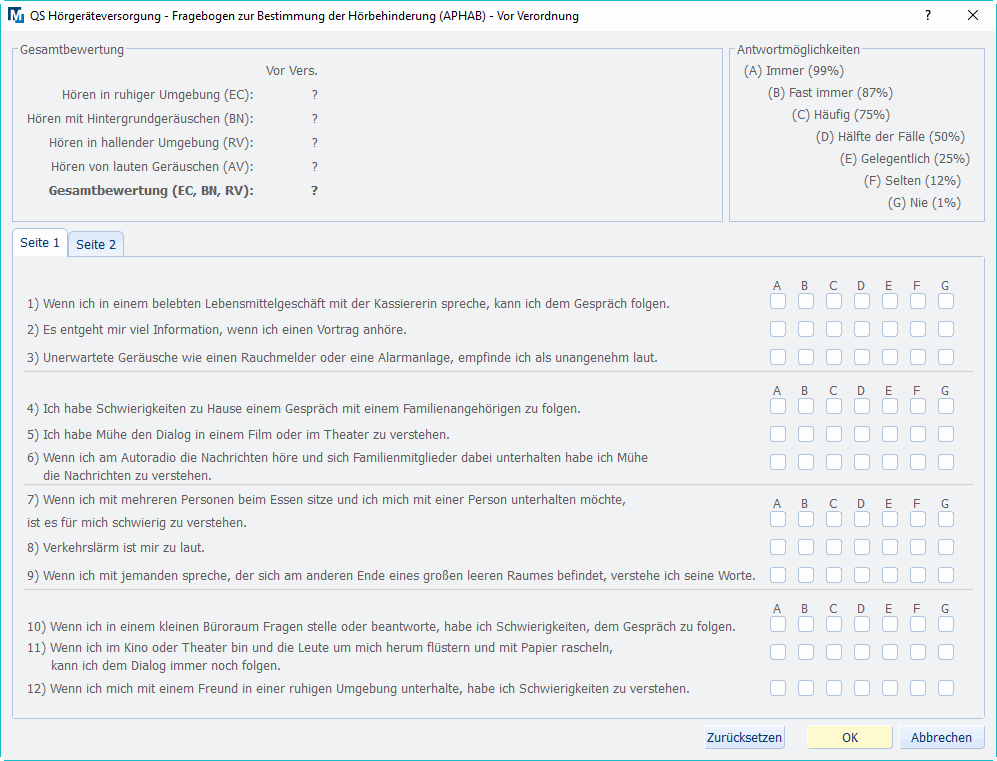Screen dimensions: 997x761
Task: Open the help question mark button
Action: point(928,15)
